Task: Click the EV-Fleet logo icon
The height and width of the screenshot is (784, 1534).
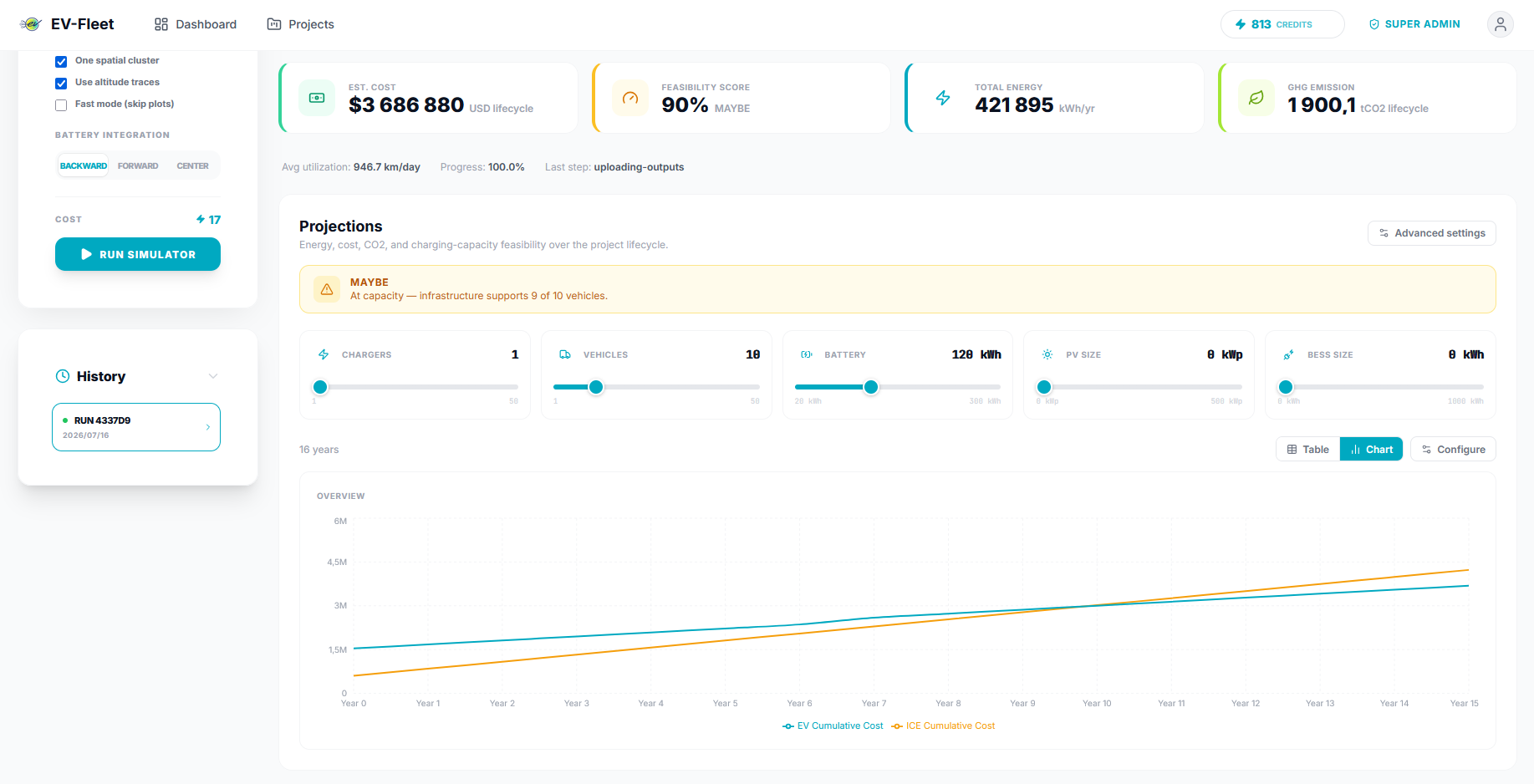Action: (31, 24)
